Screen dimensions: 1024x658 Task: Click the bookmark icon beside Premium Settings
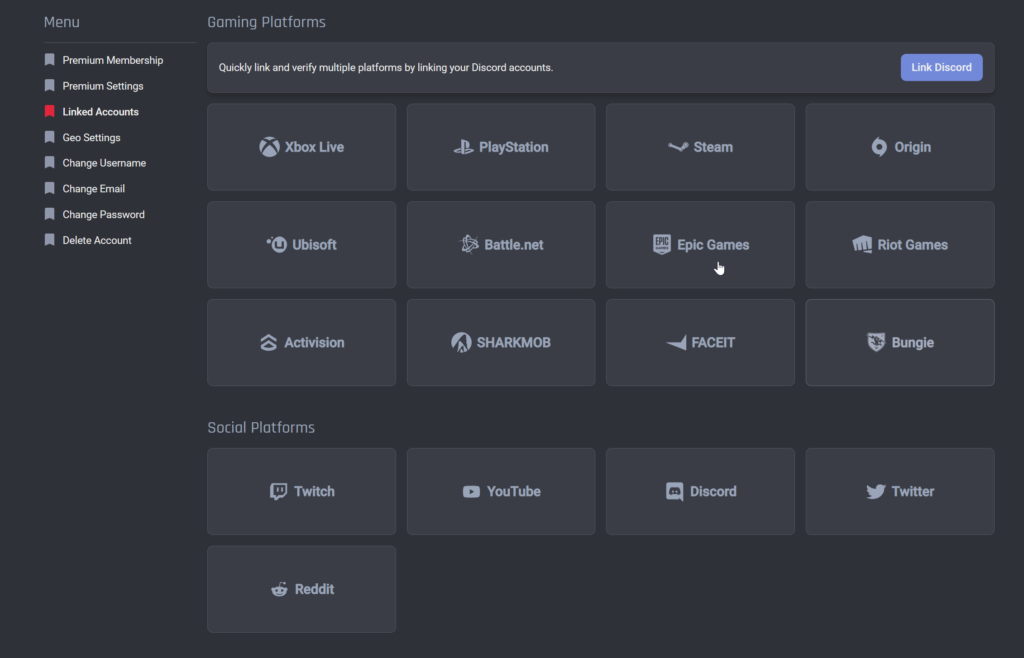pos(49,85)
